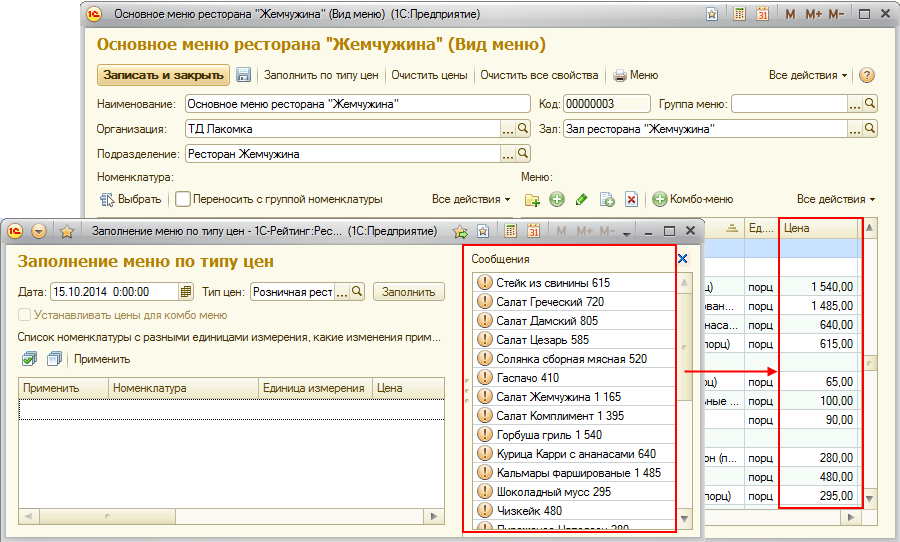
Task: Click the green pencil edit icon
Action: tap(581, 199)
